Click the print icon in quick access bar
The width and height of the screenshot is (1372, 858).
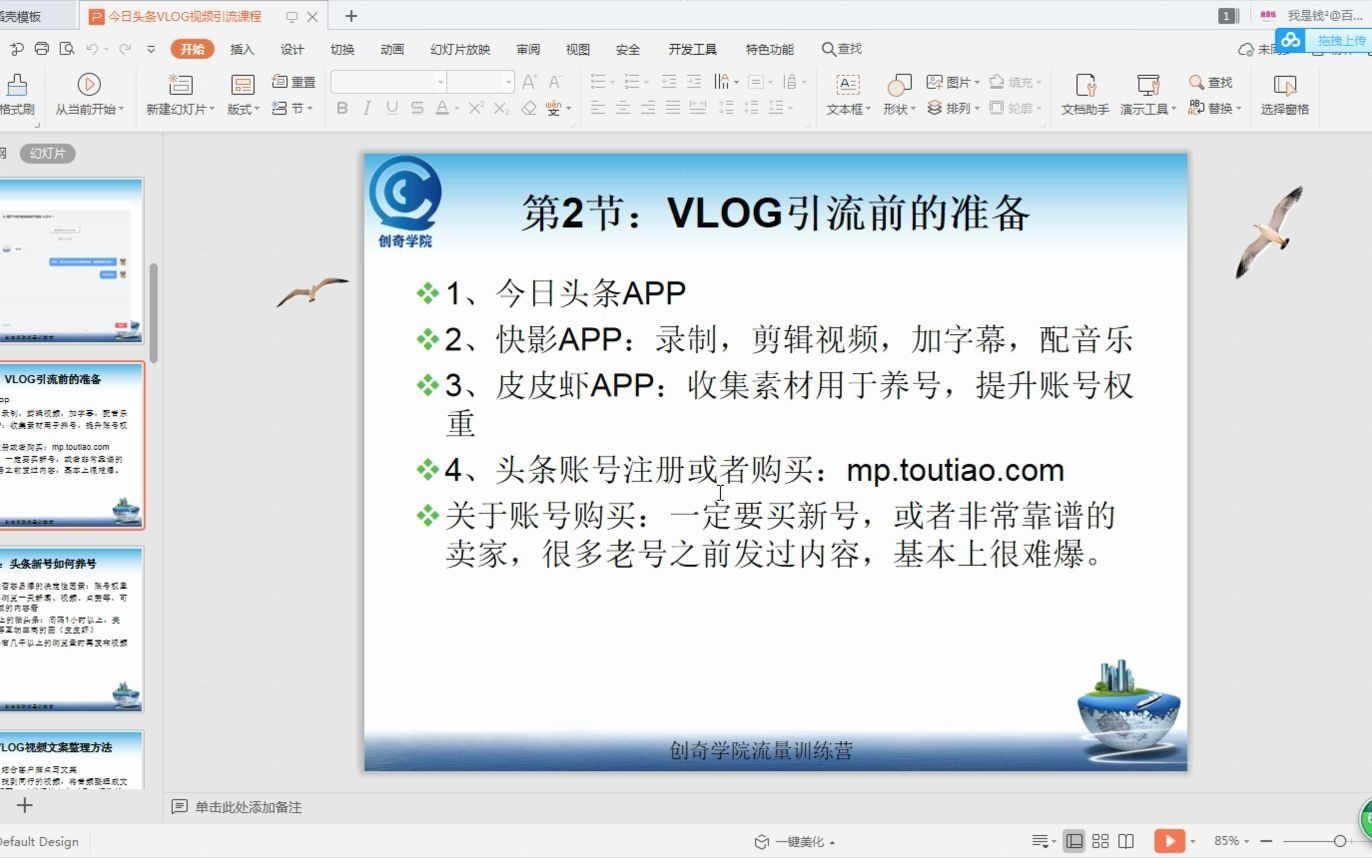[41, 48]
